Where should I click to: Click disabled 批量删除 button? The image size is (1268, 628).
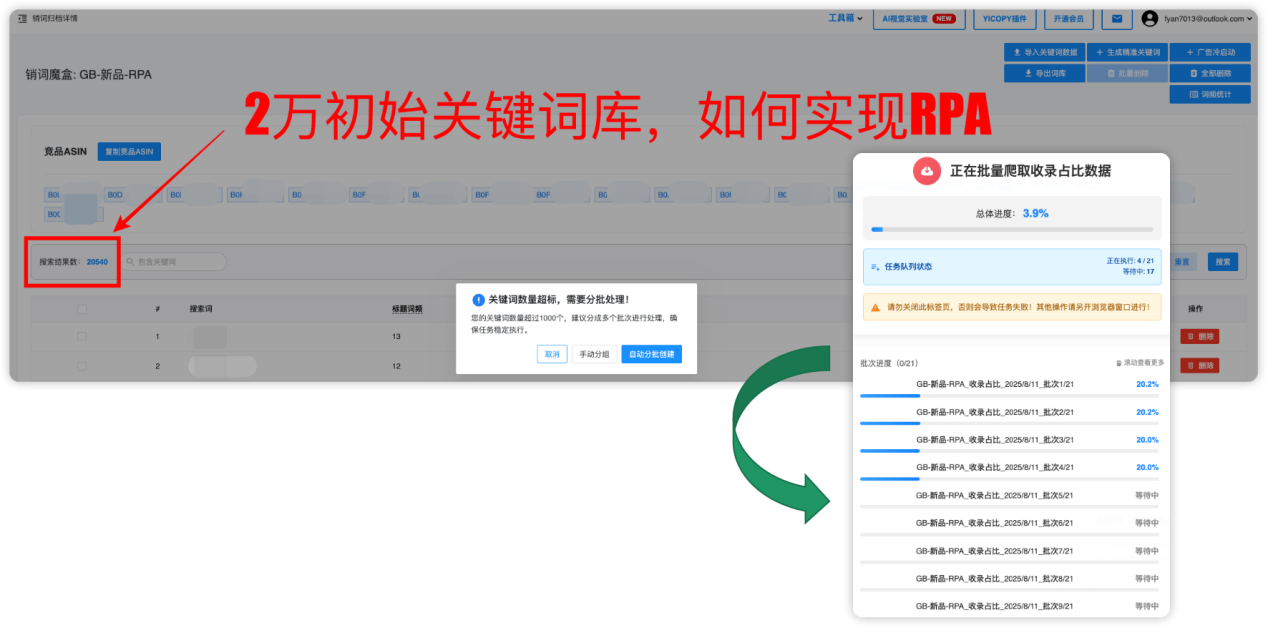click(x=1127, y=73)
